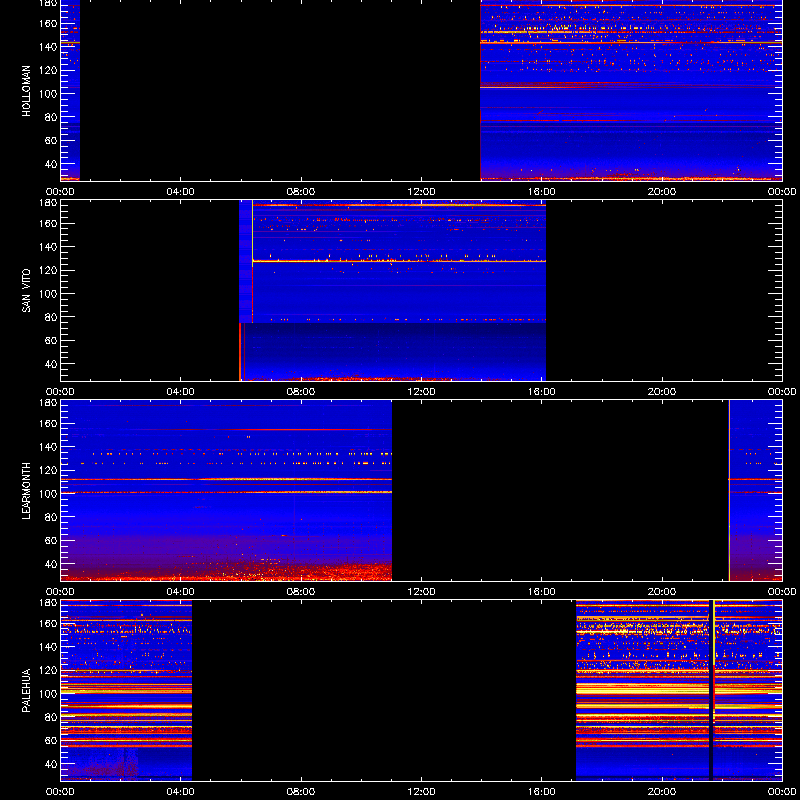Screen dimensions: 800x800
Task: Click 20:00 tick label under San Vito panel
Action: tap(662, 392)
